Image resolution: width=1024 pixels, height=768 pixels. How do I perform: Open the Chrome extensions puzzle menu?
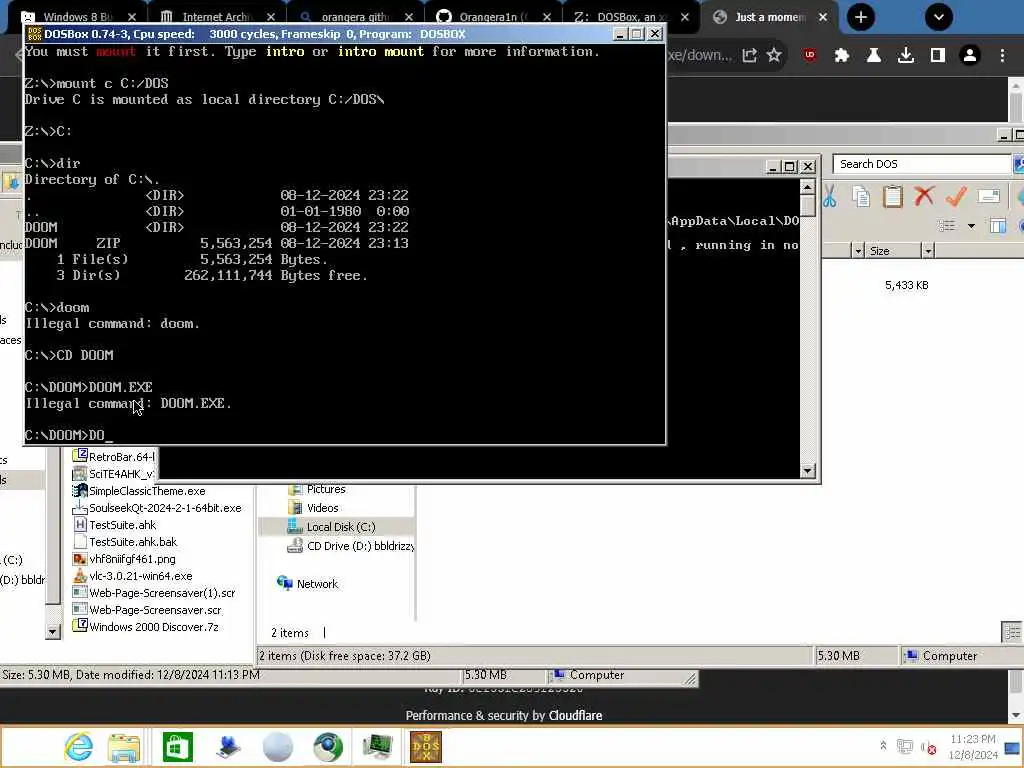(x=842, y=56)
